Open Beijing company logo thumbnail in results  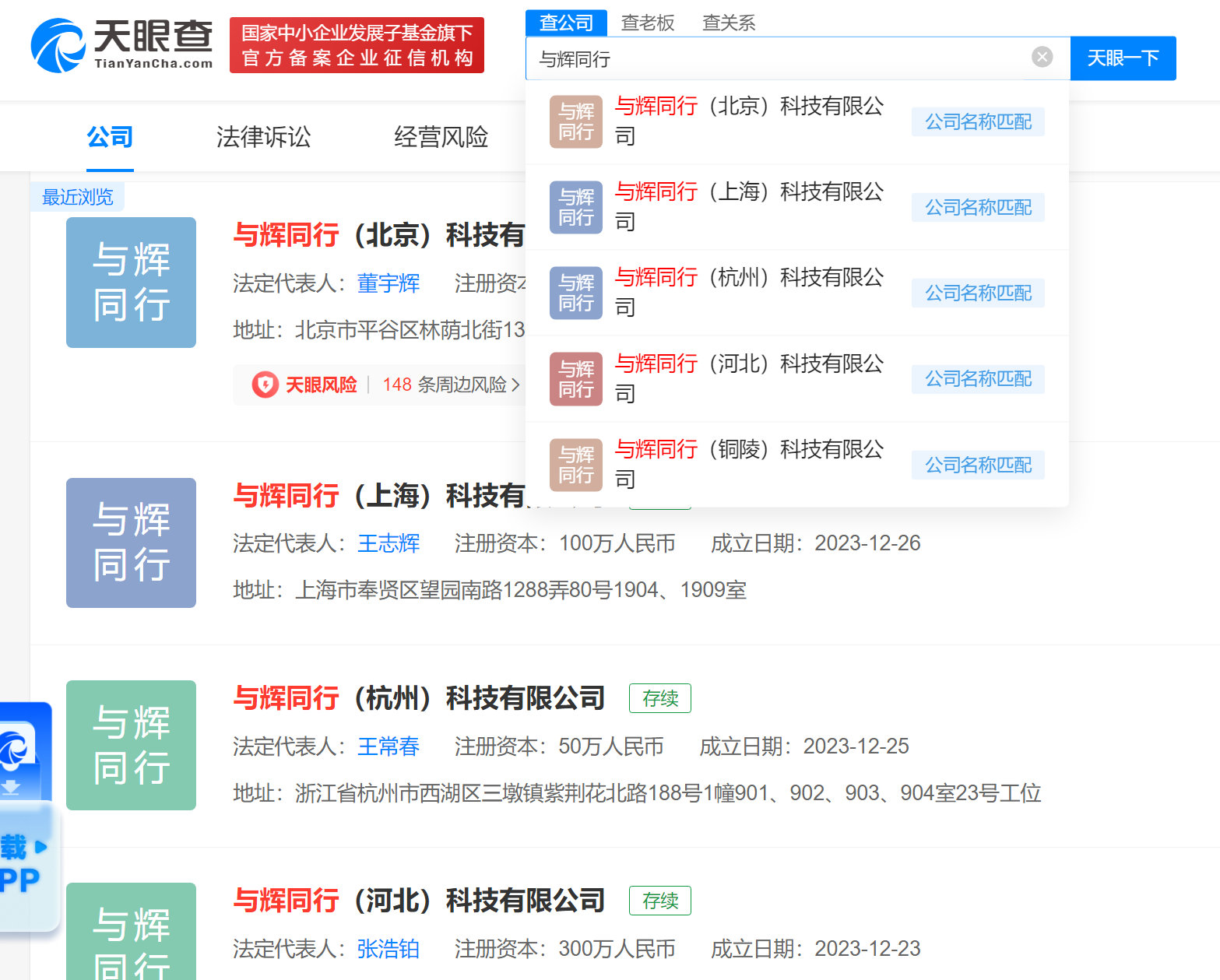tap(131, 283)
